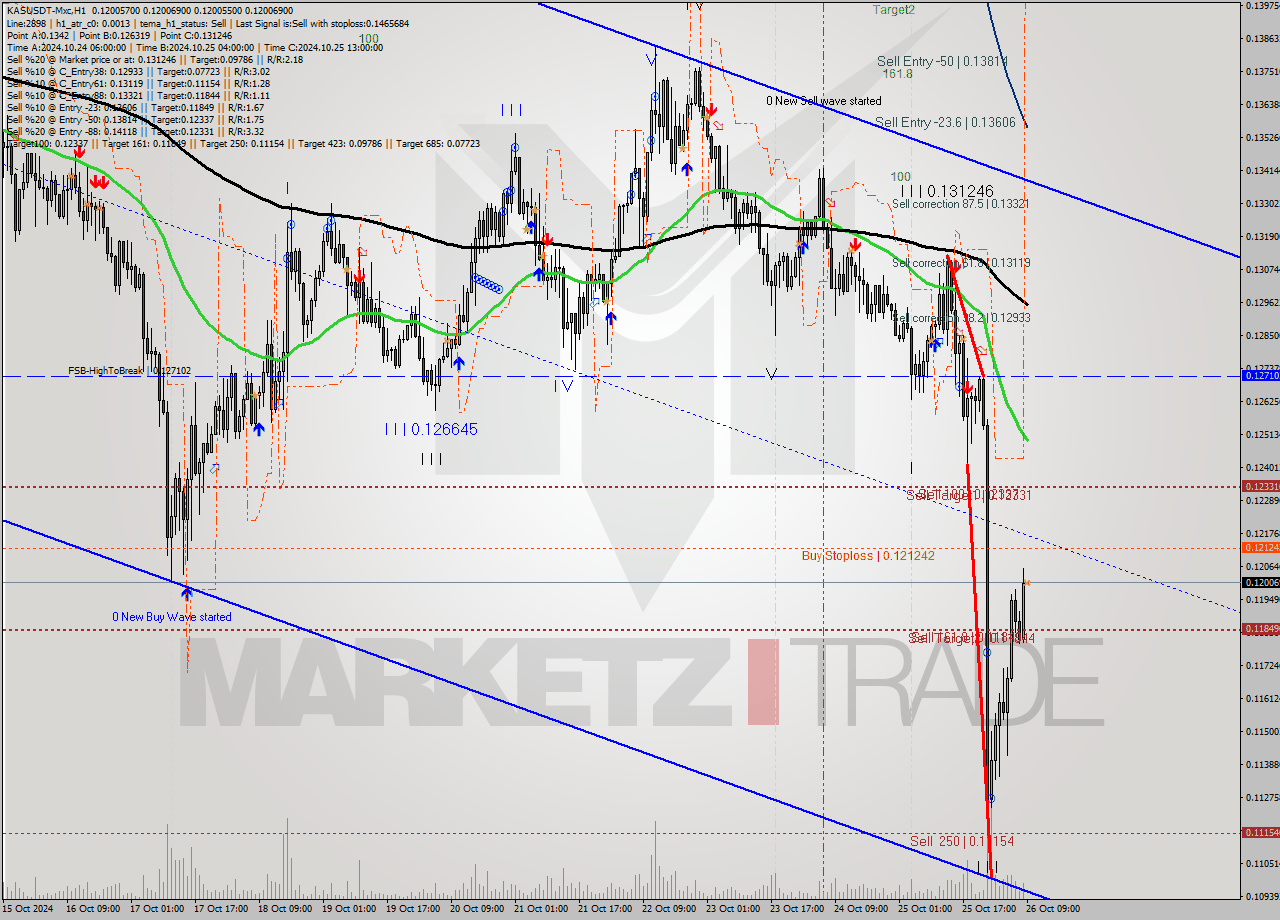Click the 0.11500 price scale value
1280x920 pixels.
(1261, 731)
